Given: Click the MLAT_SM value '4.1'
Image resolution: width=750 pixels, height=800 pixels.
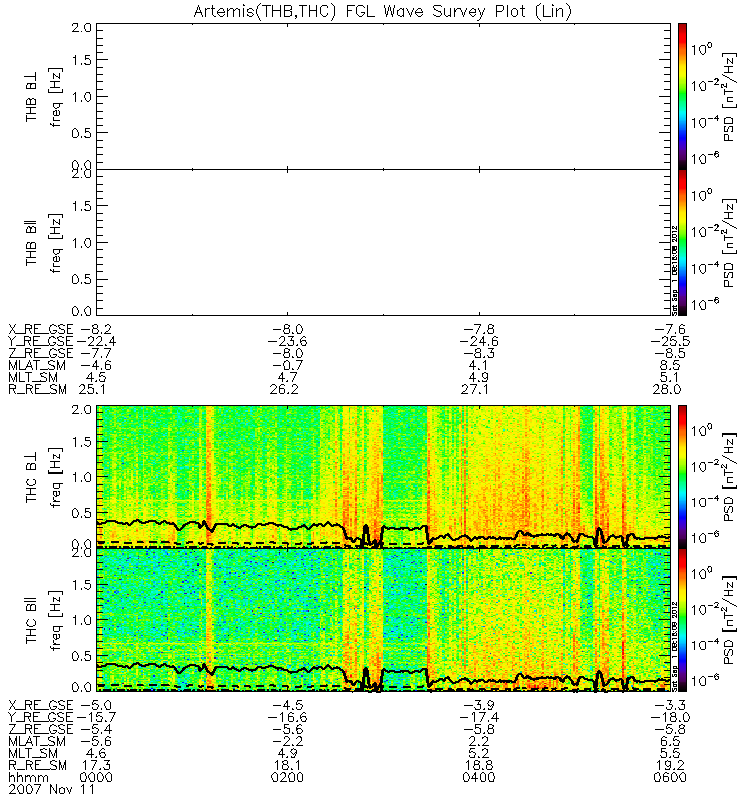Looking at the screenshot, I should 479,365.
